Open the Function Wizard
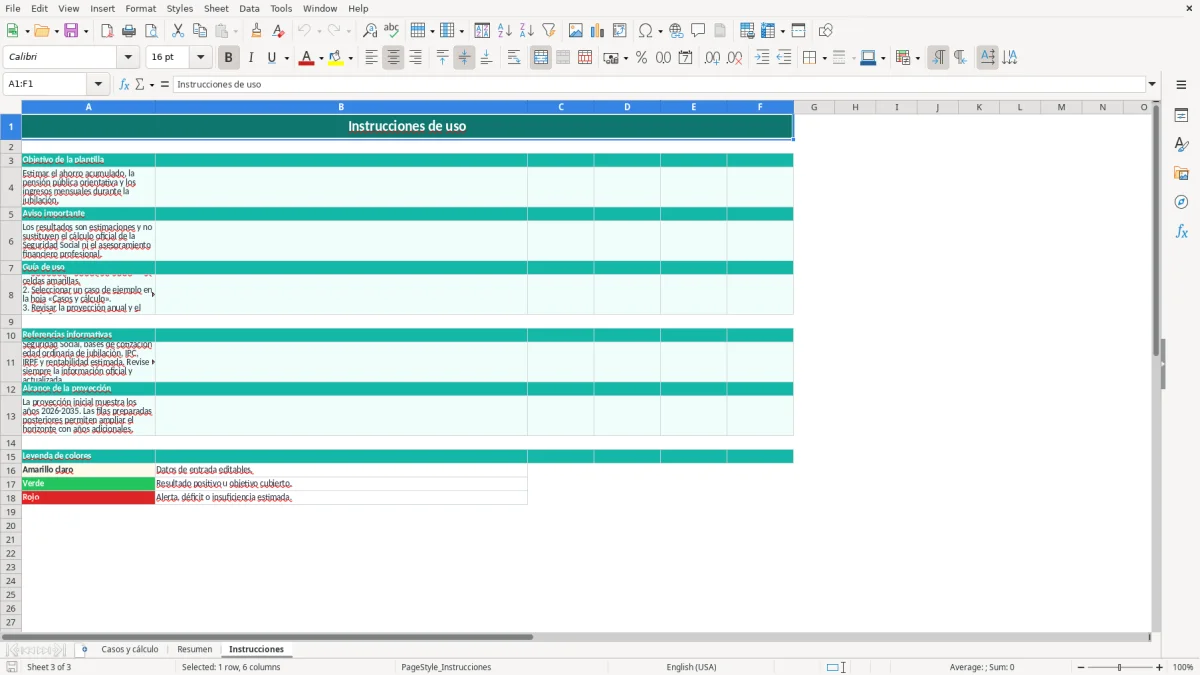The width and height of the screenshot is (1200, 675). tap(125, 84)
